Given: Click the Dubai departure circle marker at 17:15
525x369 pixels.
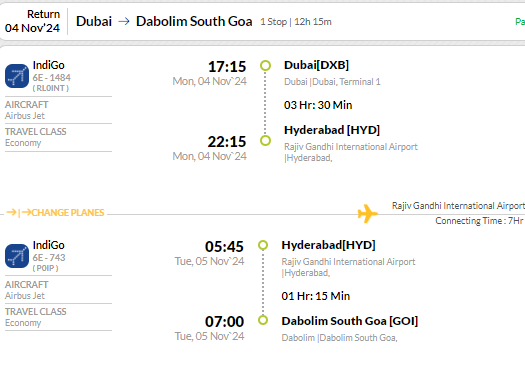Looking at the screenshot, I should tap(266, 65).
